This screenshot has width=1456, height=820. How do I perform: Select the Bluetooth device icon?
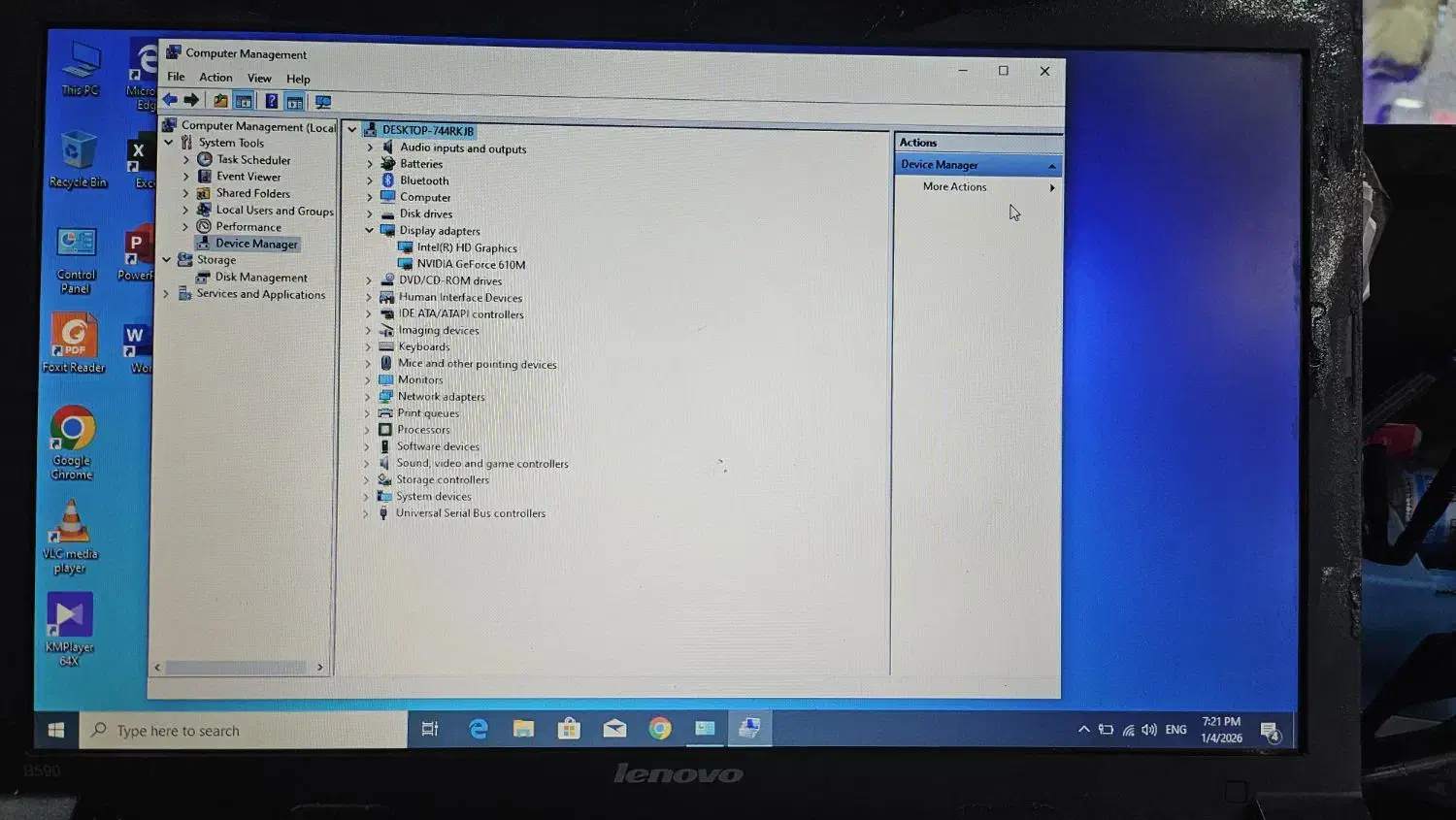388,180
